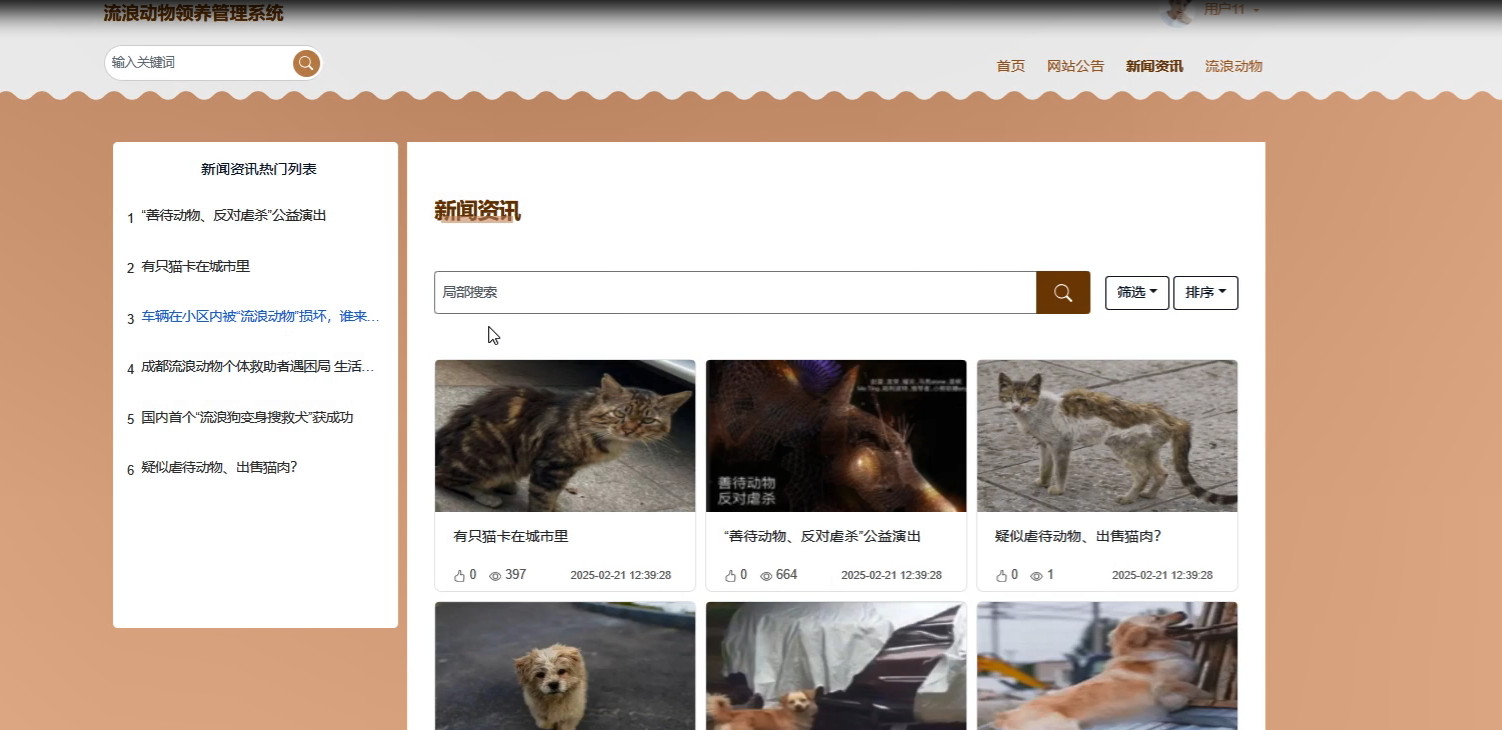The image size is (1502, 730).
Task: Open hot list item "善待动物、反对虐杀"公益演出
Action: coord(234,216)
